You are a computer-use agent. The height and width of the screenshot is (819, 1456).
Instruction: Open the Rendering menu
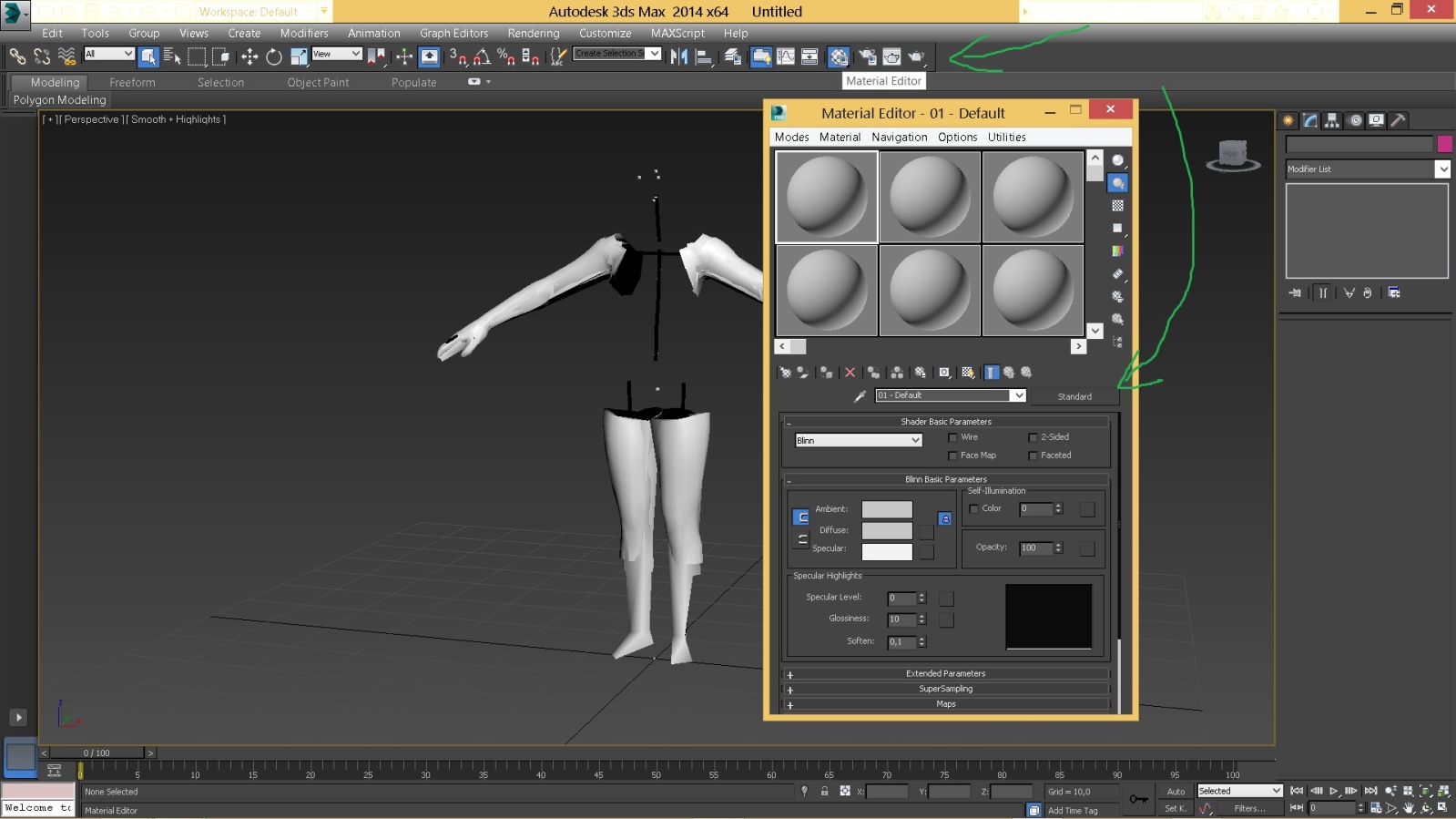point(533,34)
